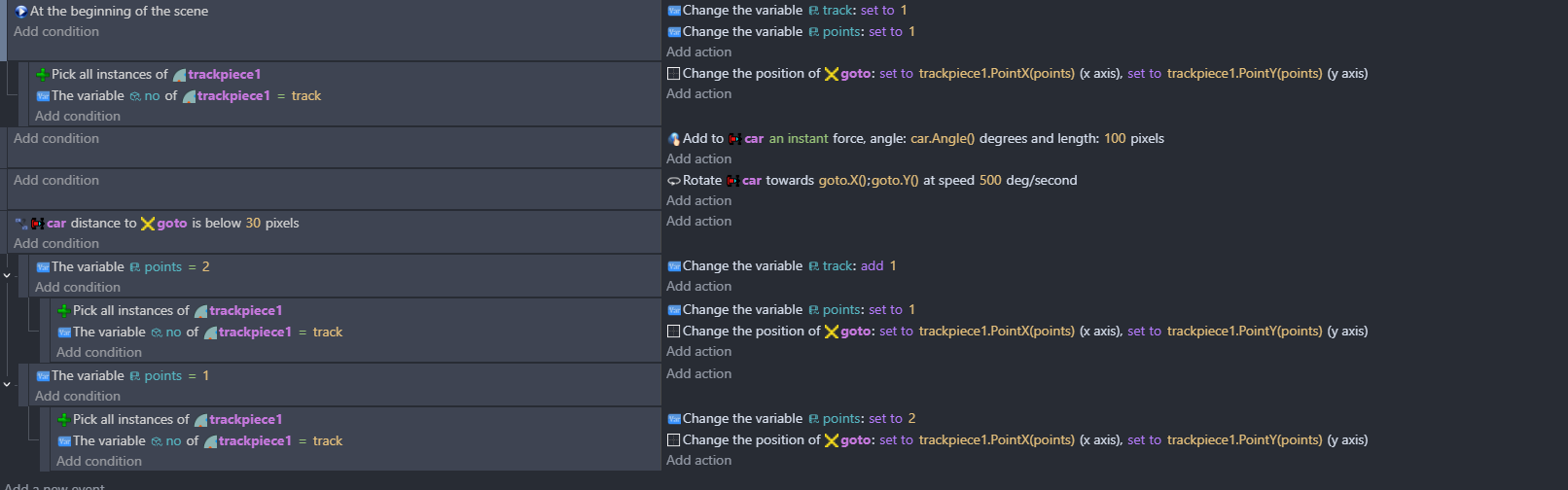Click the variable icon beside "track: add 1"
Viewport: 1568px width, 490px height.
[x=813, y=266]
